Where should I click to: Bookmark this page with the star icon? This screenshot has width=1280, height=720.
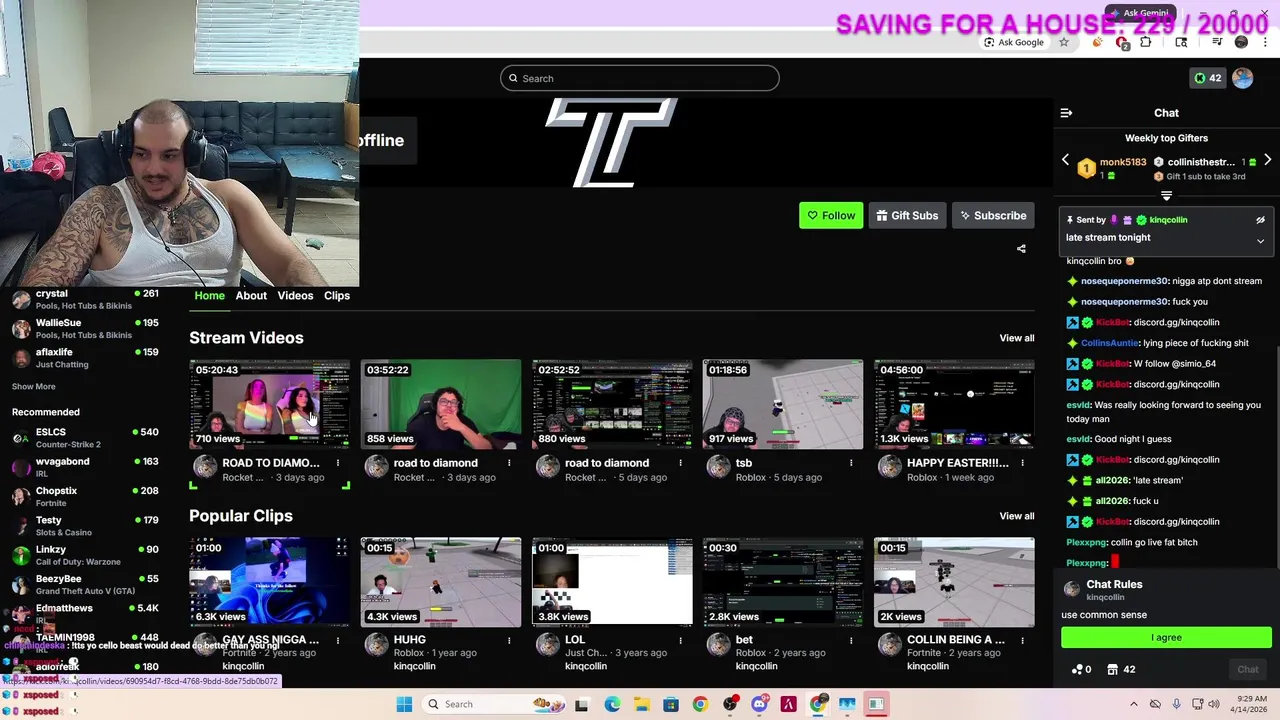1063,42
